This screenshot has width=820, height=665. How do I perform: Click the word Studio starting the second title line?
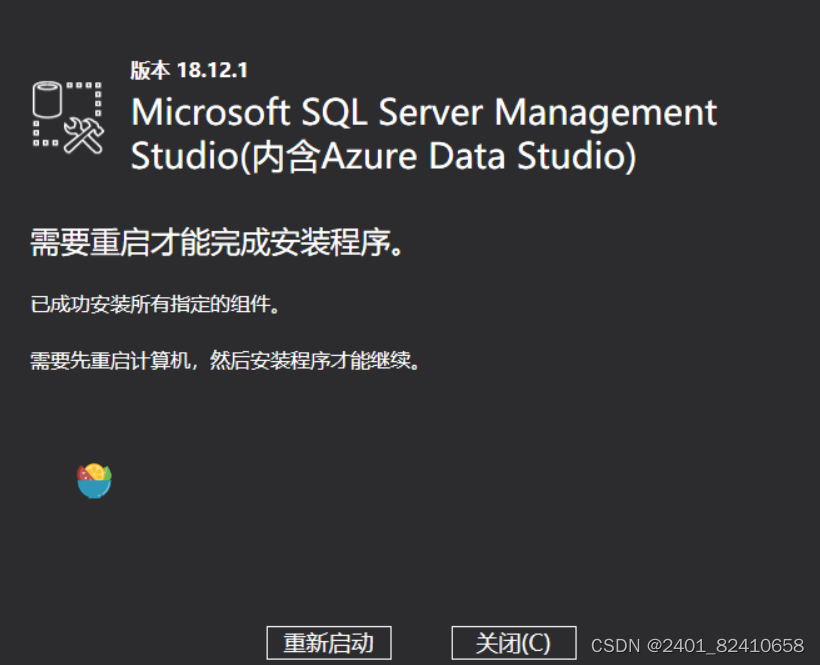tap(184, 156)
